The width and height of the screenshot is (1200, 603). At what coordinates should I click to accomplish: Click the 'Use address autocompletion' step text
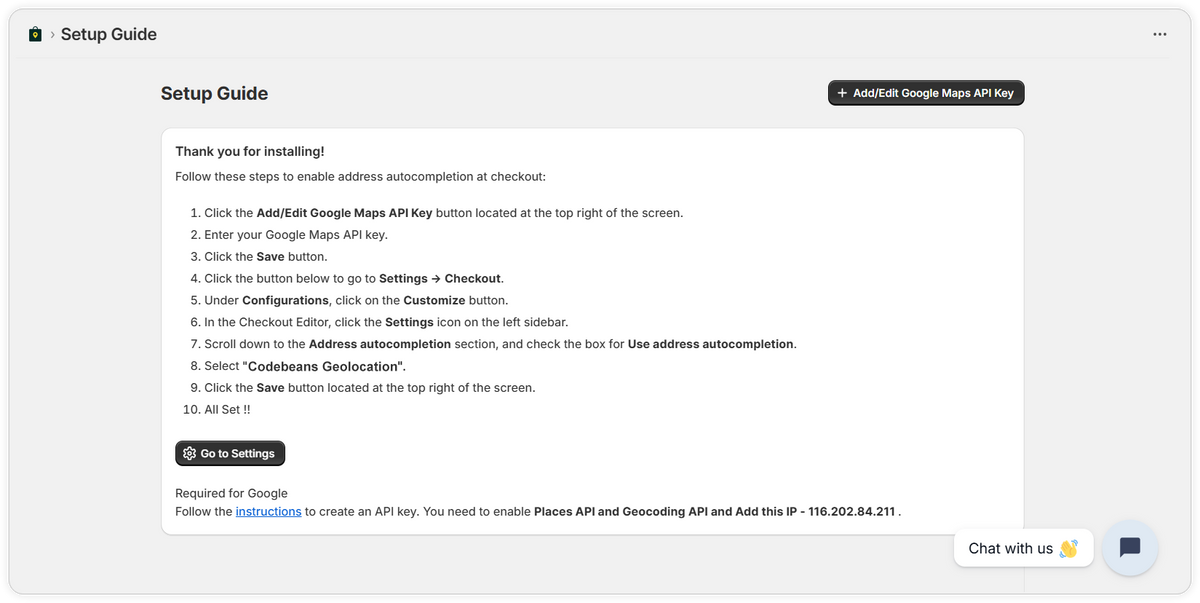[x=711, y=344]
